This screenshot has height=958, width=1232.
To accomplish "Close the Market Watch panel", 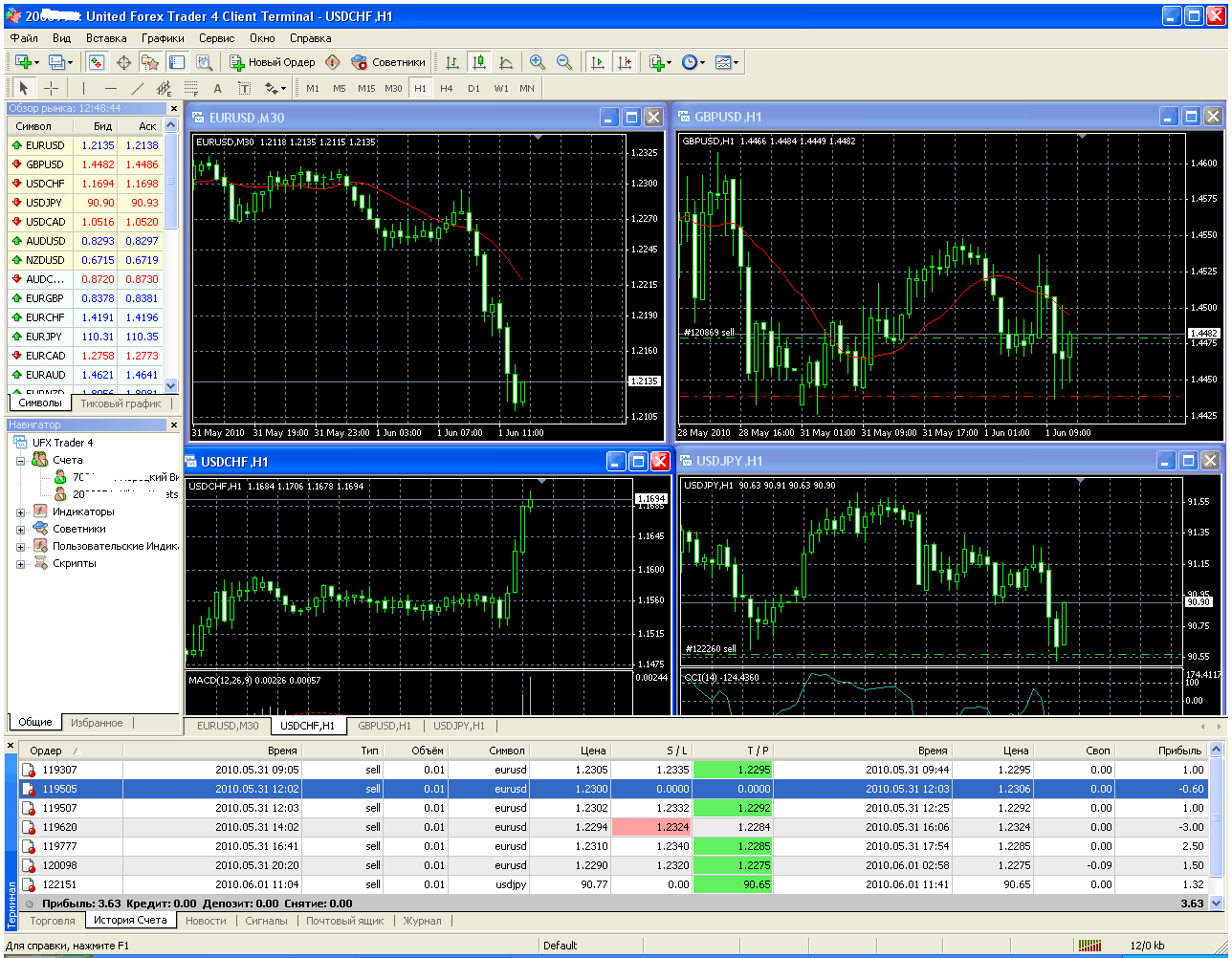I will [x=173, y=109].
